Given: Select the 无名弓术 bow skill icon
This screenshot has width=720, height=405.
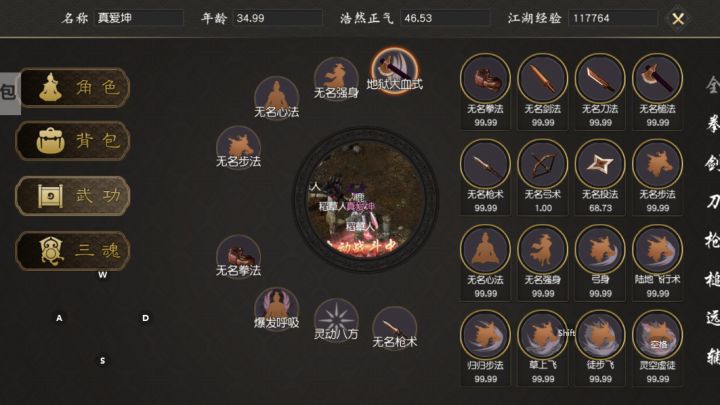Looking at the screenshot, I should [543, 164].
